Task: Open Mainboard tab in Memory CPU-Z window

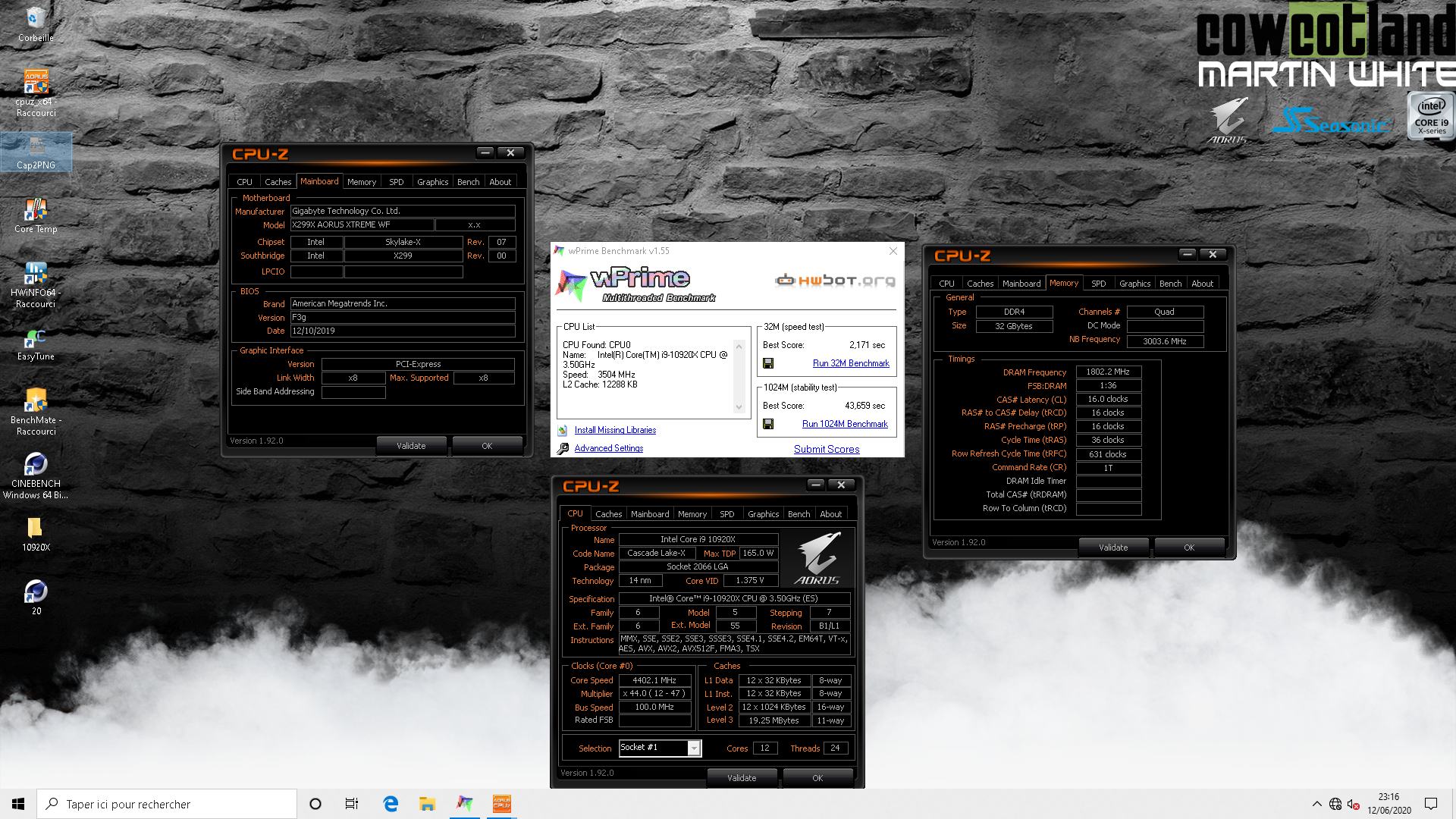Action: (1021, 284)
